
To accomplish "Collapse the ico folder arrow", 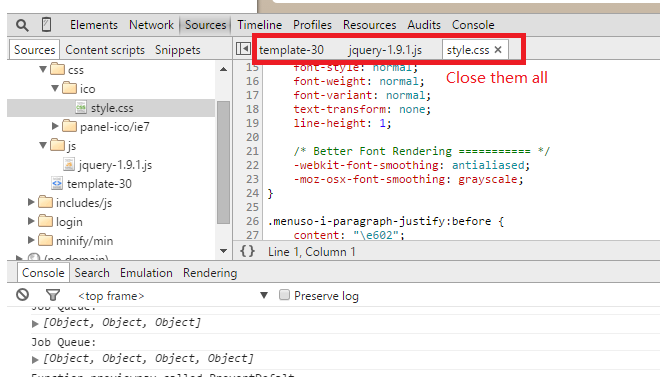I will (x=55, y=88).
